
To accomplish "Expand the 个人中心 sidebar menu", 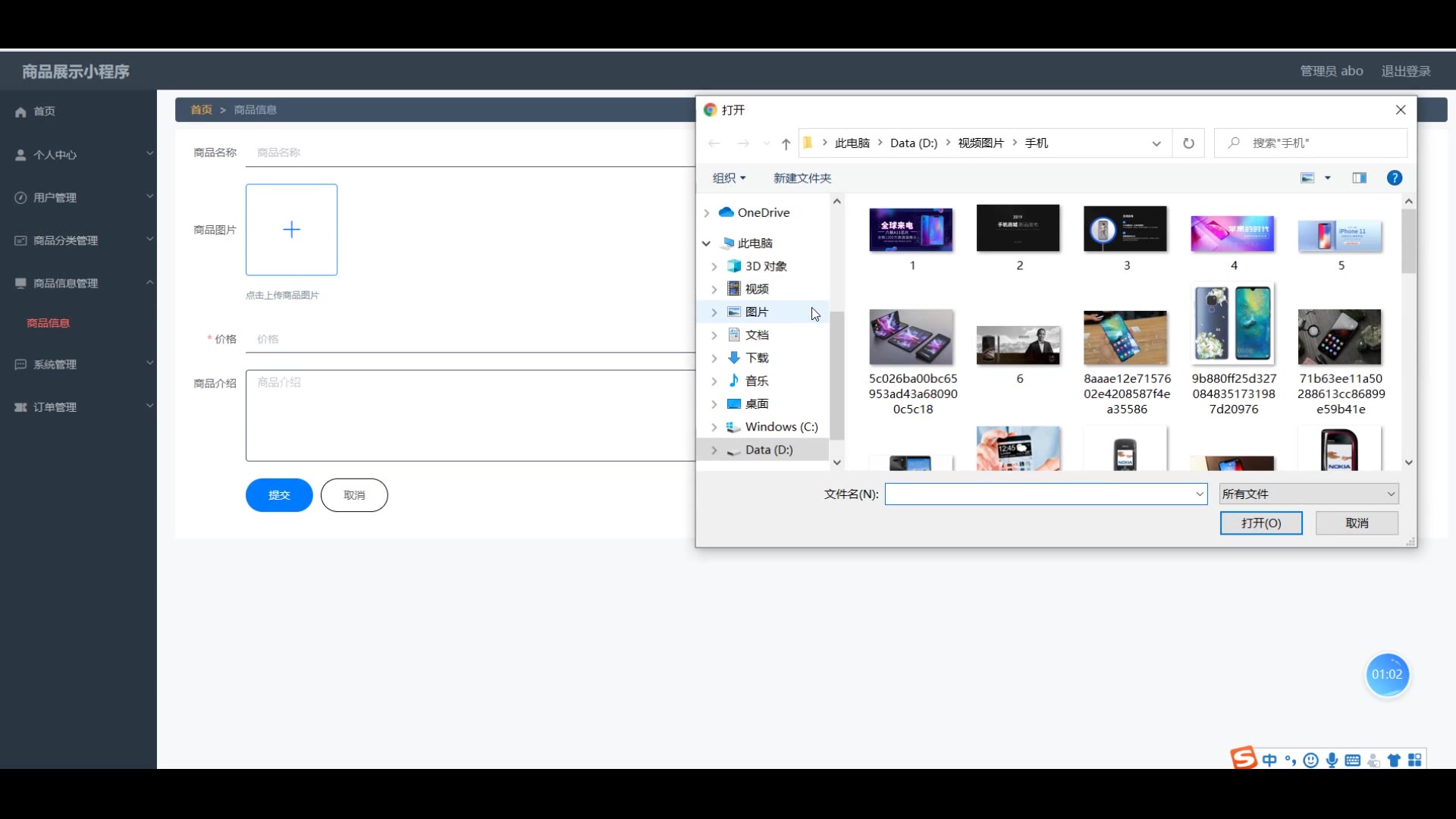I will [79, 155].
